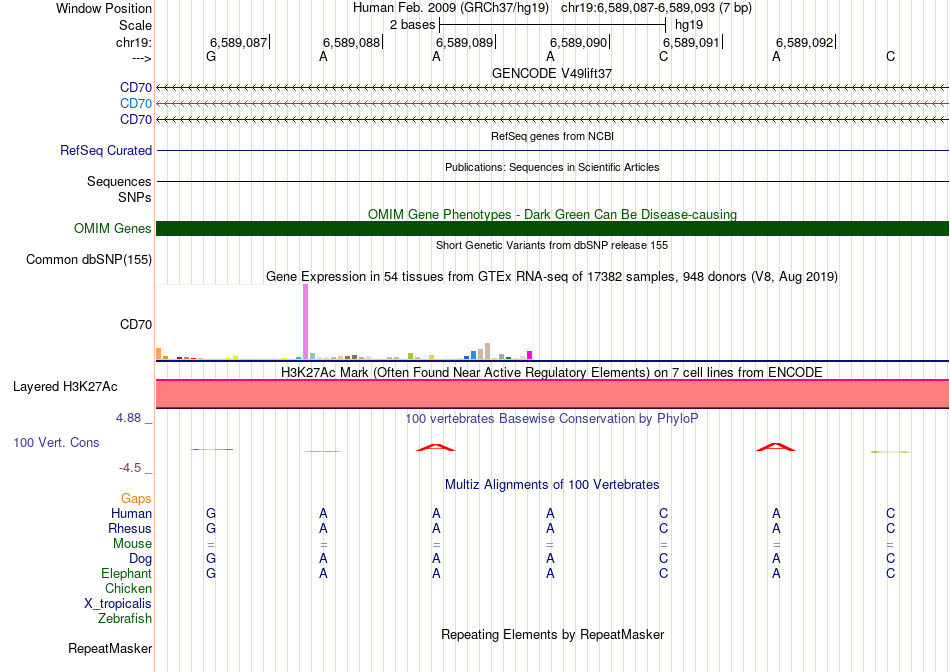Screen dimensions: 950x672
Task: Click the -4.5 PhyloP lower scale value
Action: pos(130,468)
